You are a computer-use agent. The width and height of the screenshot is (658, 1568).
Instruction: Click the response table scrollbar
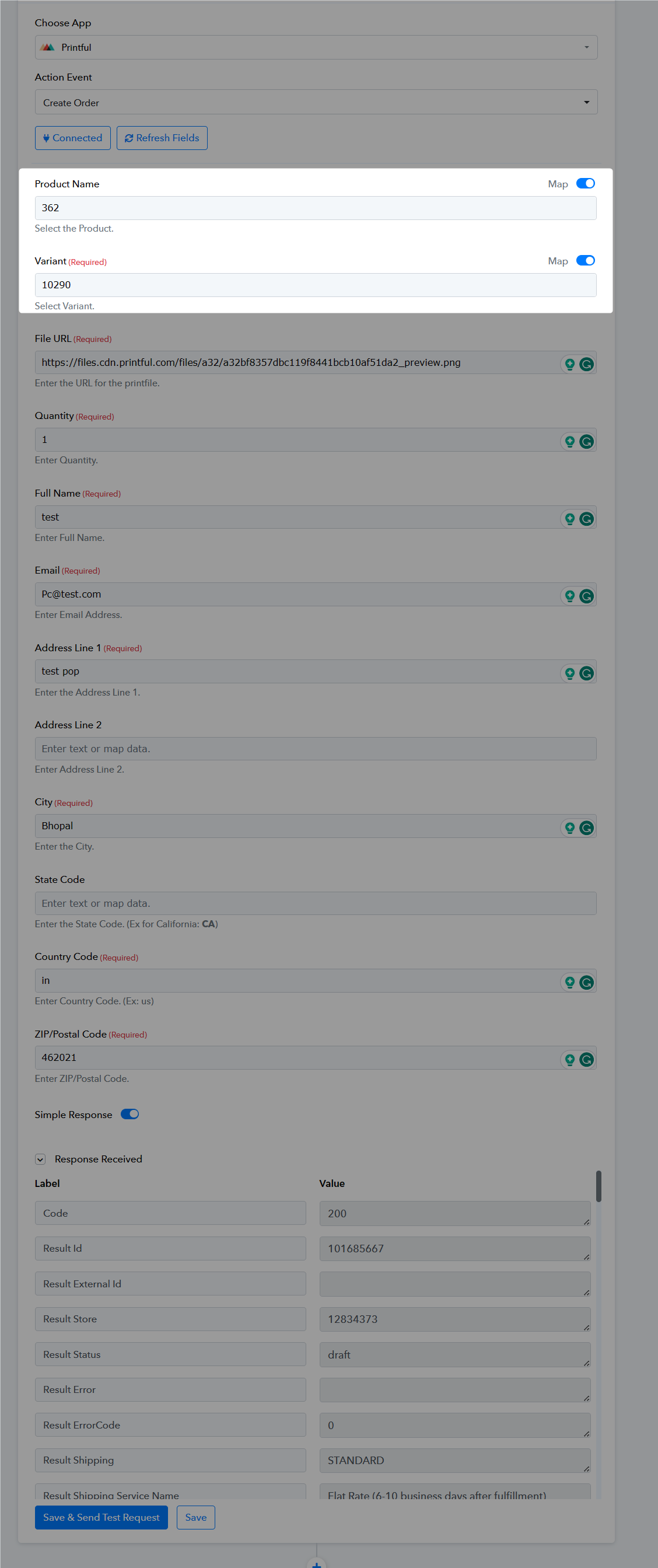point(598,1186)
